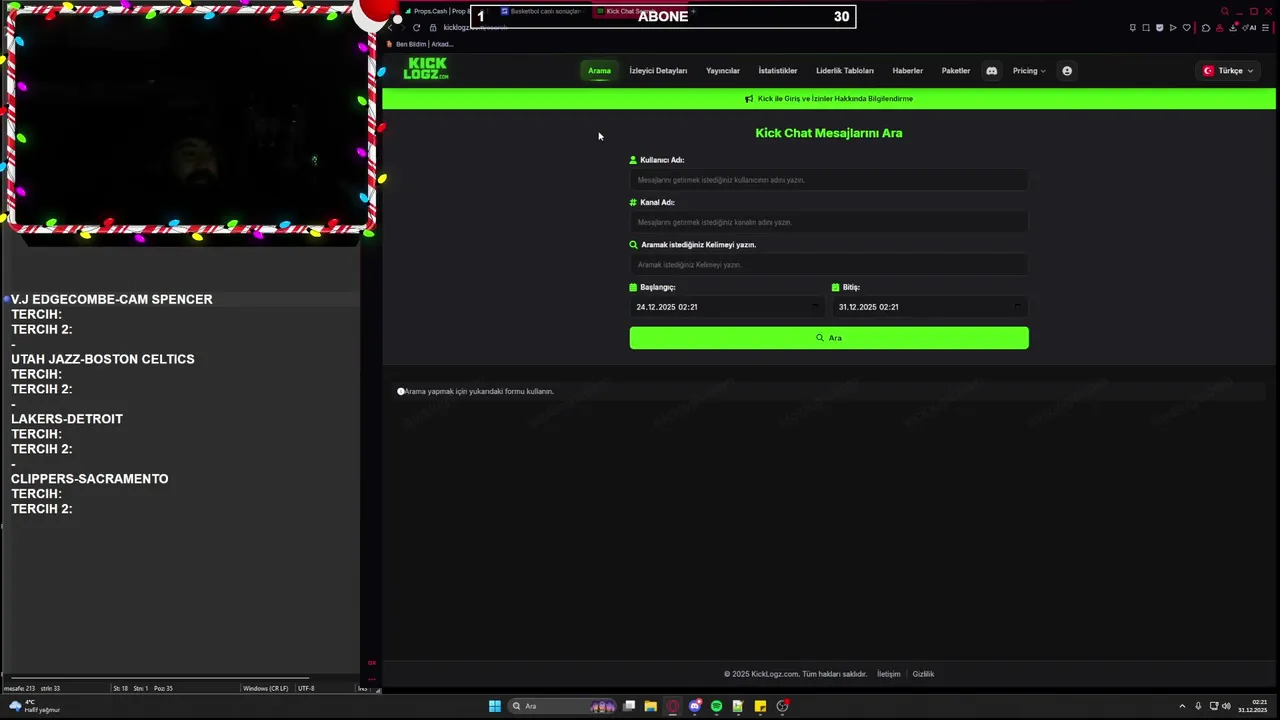Click the heart bookmark icon in address bar

tap(1187, 28)
